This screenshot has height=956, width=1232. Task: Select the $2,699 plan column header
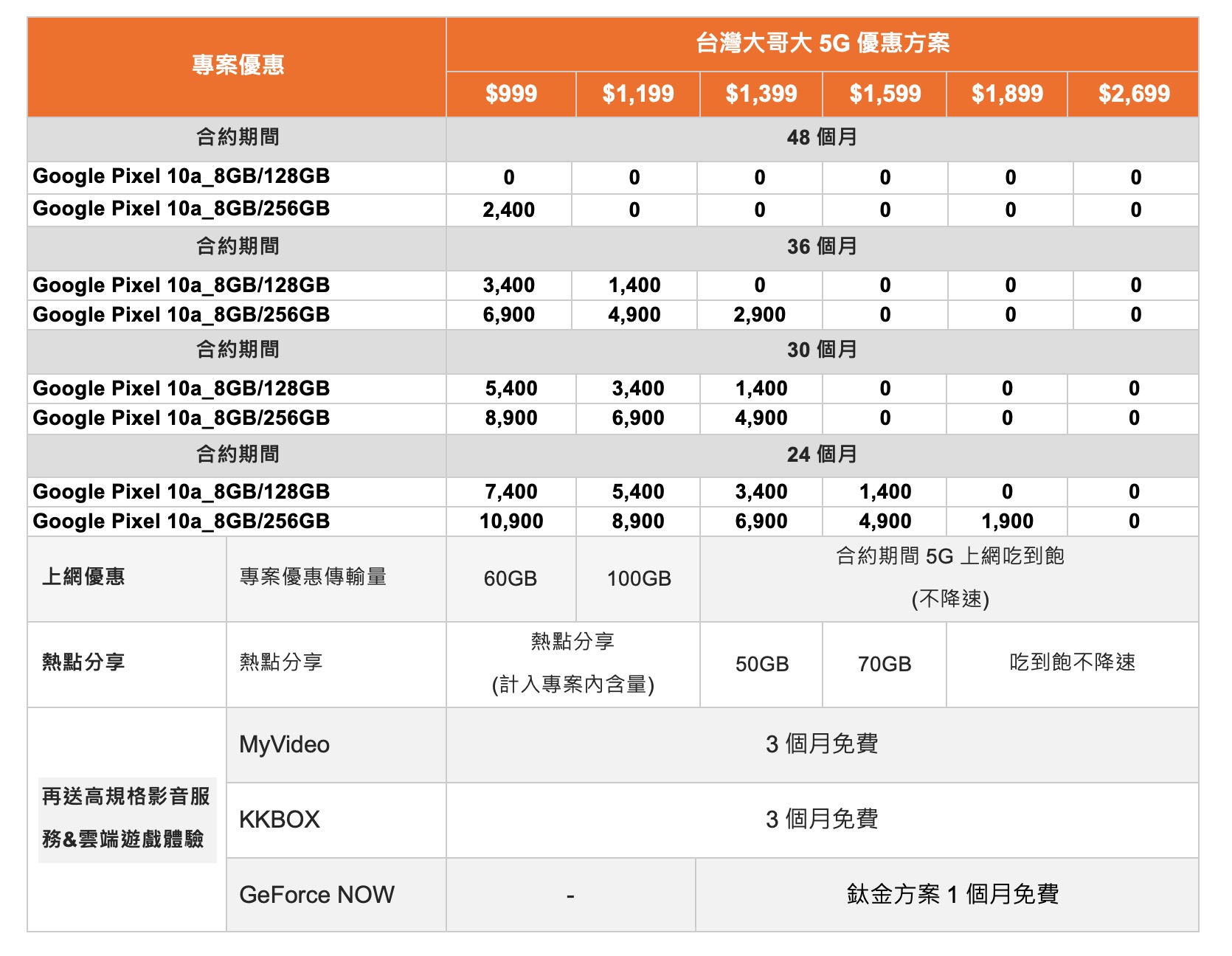click(x=1133, y=94)
